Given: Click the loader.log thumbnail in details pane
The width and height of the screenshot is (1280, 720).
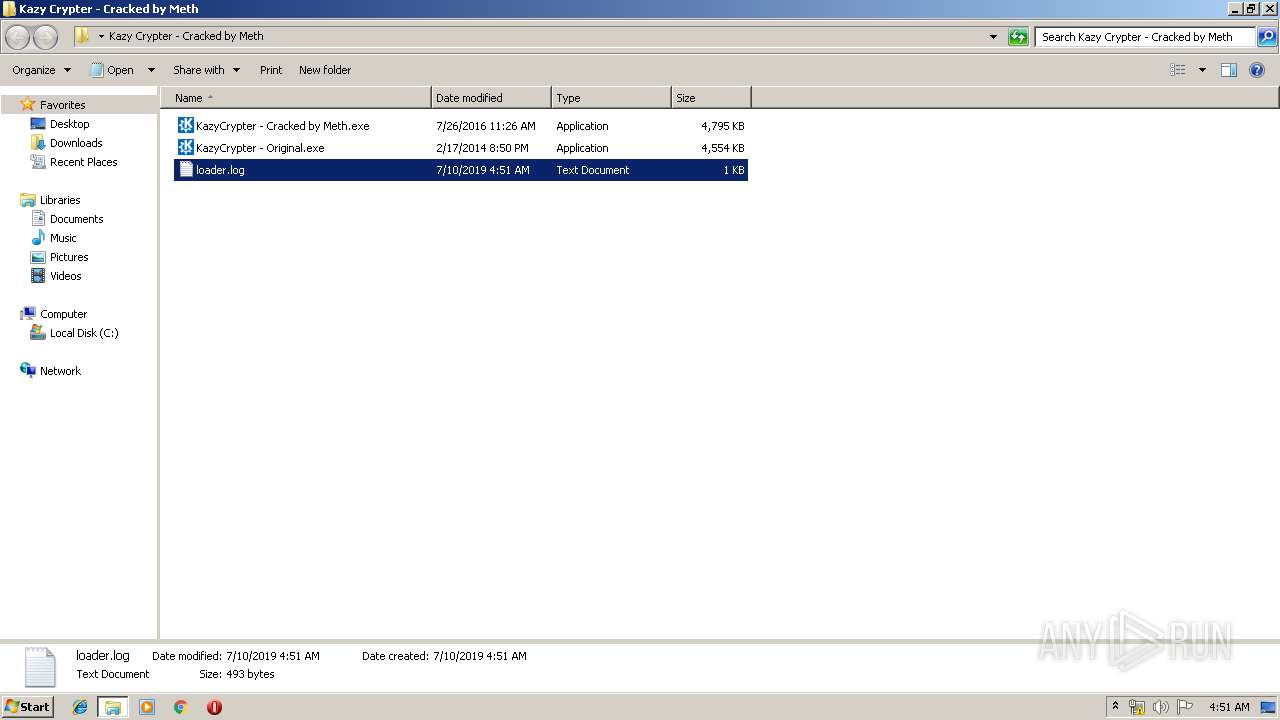Looking at the screenshot, I should pos(40,667).
